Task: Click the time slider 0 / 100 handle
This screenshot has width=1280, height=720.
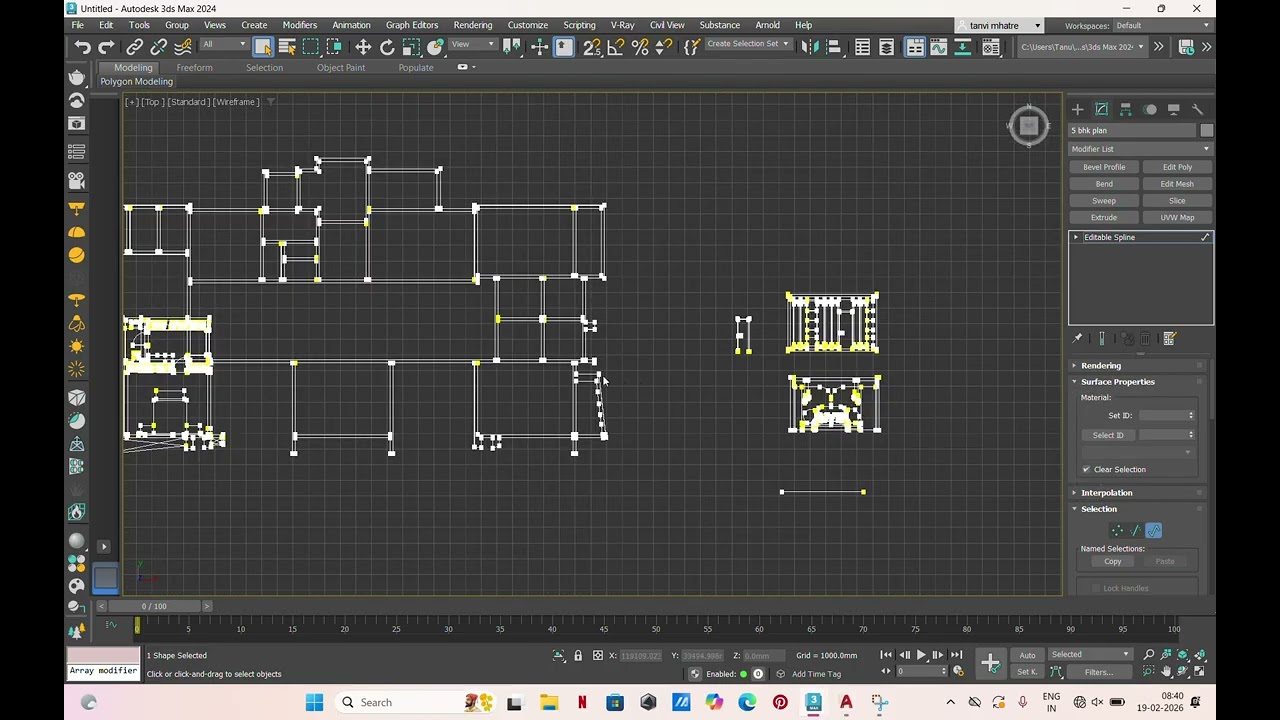Action: click(x=154, y=606)
